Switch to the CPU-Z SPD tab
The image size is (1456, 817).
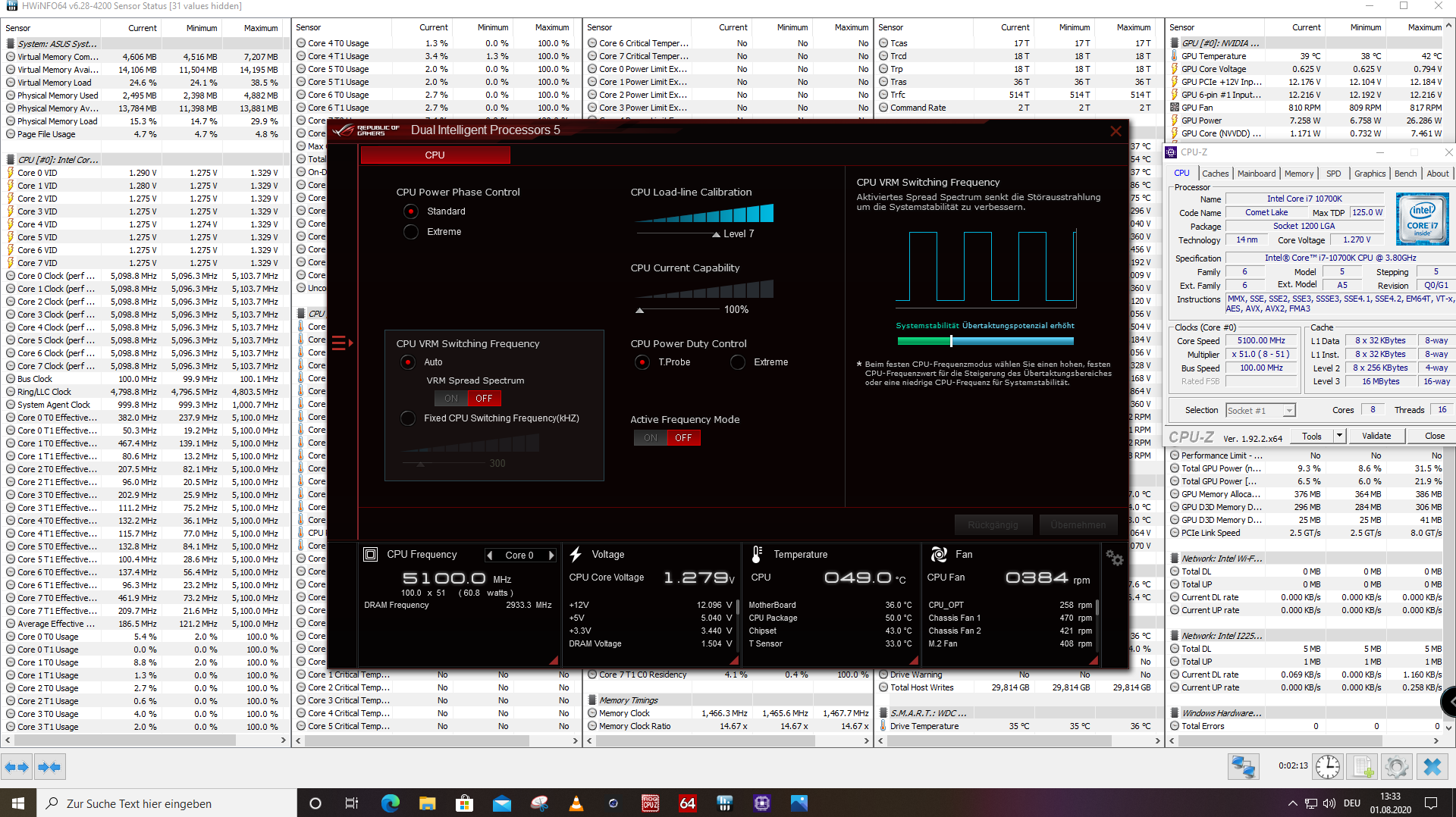click(x=1333, y=174)
